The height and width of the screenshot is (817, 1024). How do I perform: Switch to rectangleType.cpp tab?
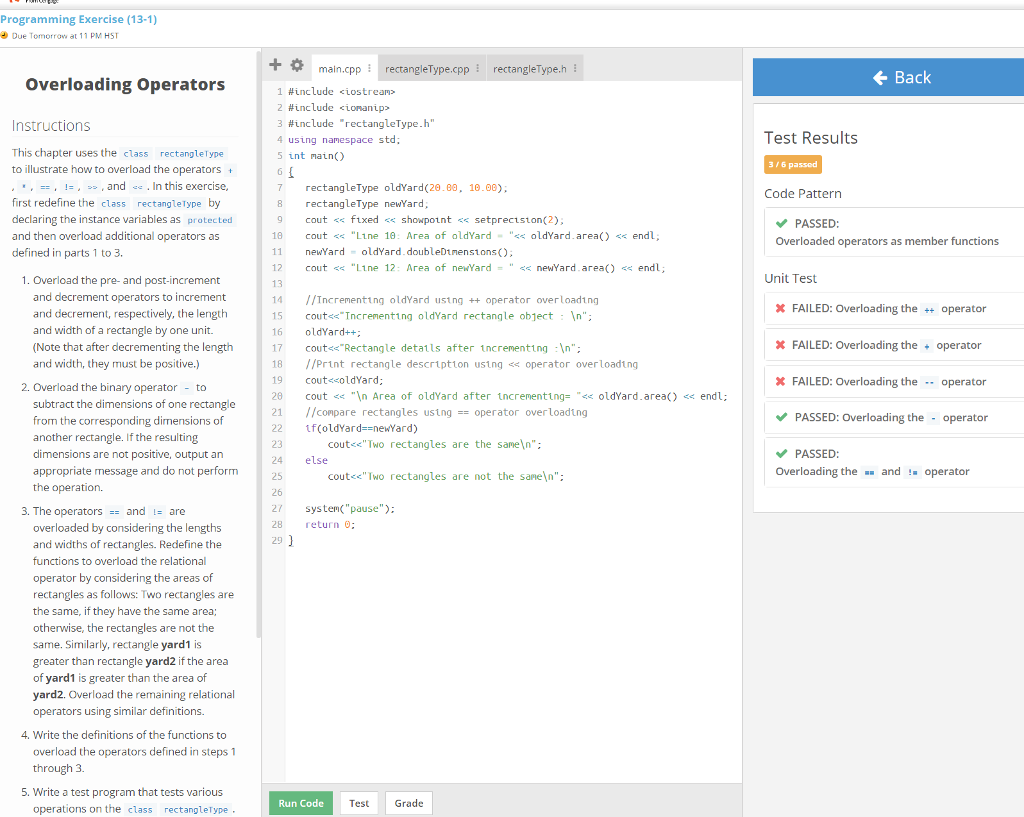point(427,69)
